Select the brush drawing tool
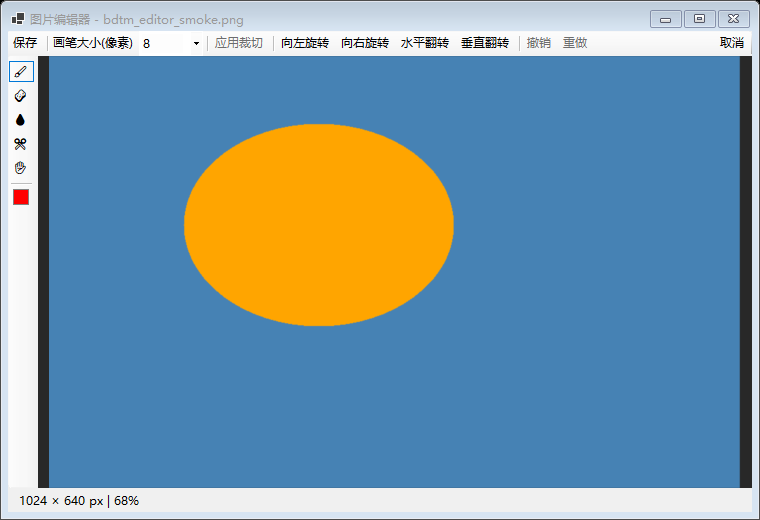The image size is (760, 520). coord(21,72)
